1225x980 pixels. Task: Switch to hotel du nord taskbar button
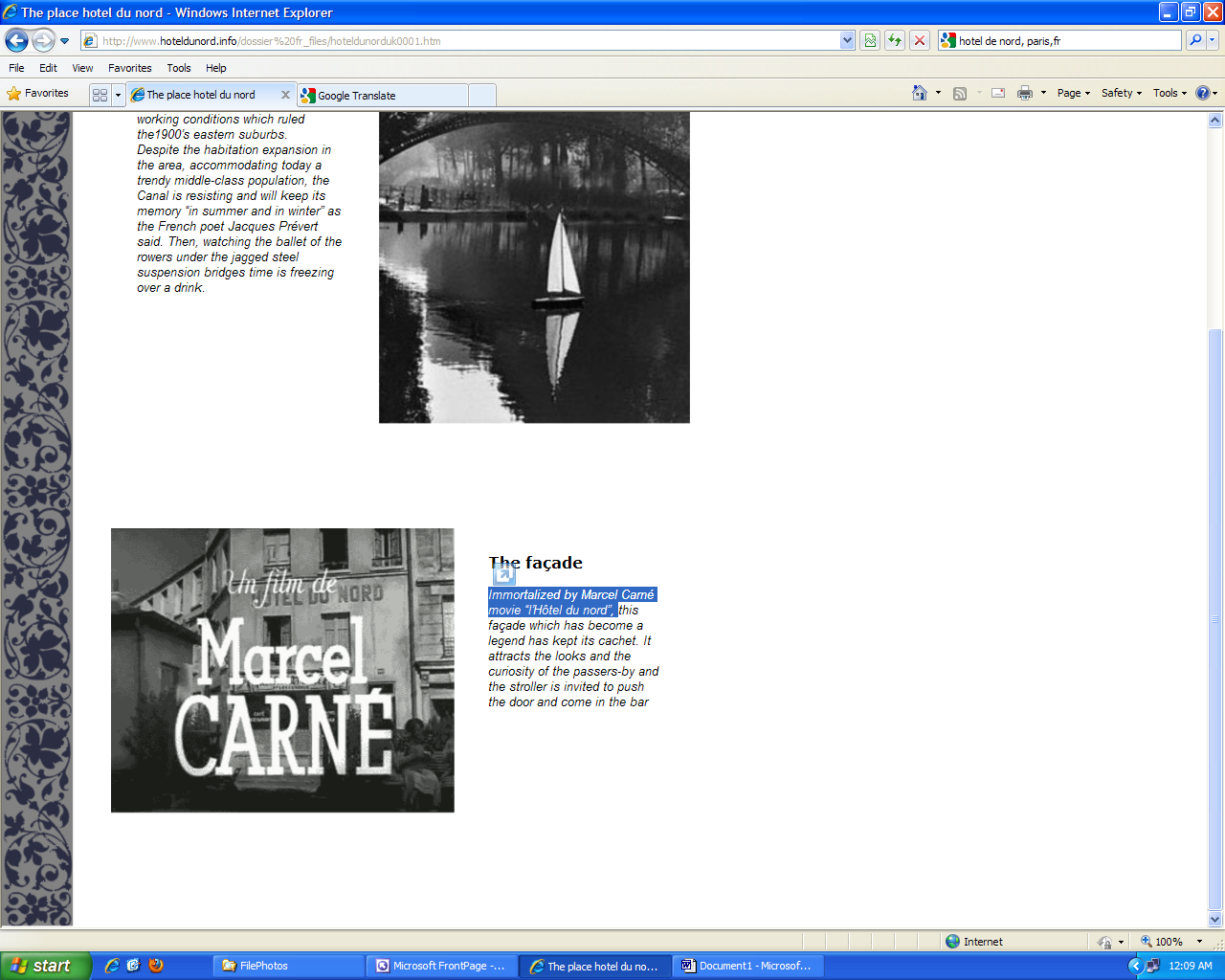click(595, 966)
